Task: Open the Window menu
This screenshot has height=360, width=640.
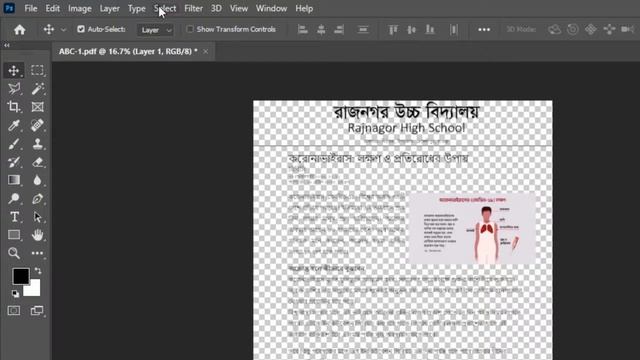Action: coord(271,9)
